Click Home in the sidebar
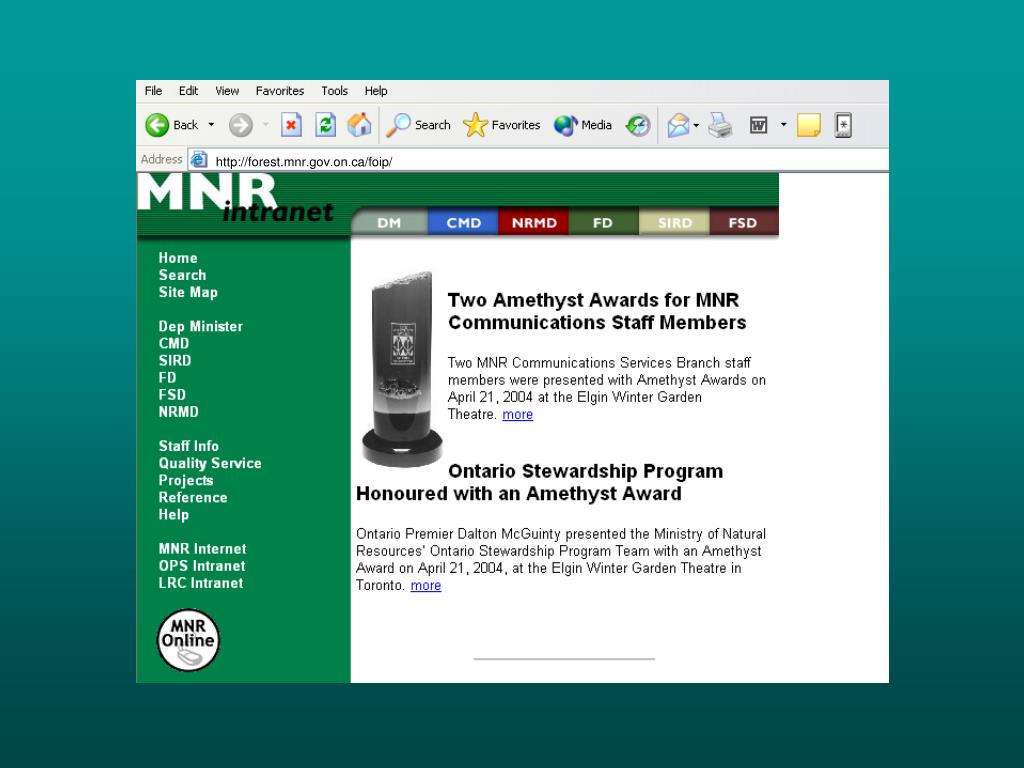This screenshot has width=1024, height=768. tap(178, 258)
